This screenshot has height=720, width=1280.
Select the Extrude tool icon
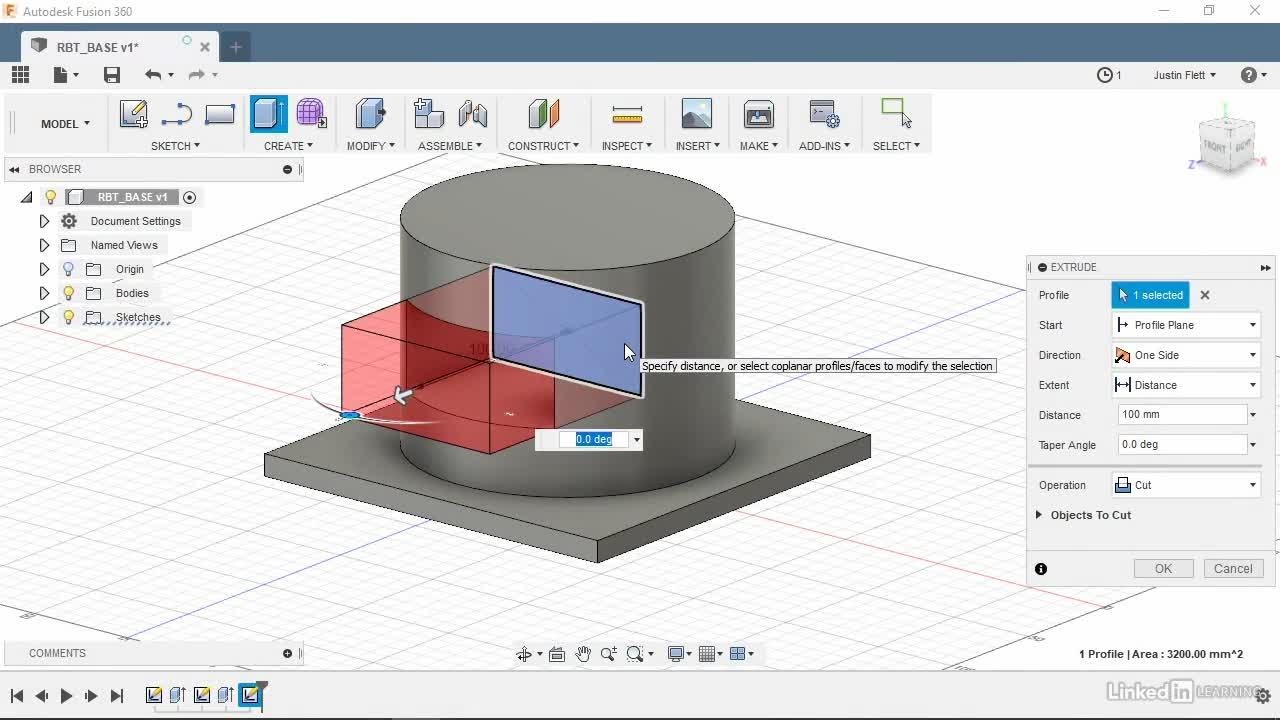tap(267, 114)
